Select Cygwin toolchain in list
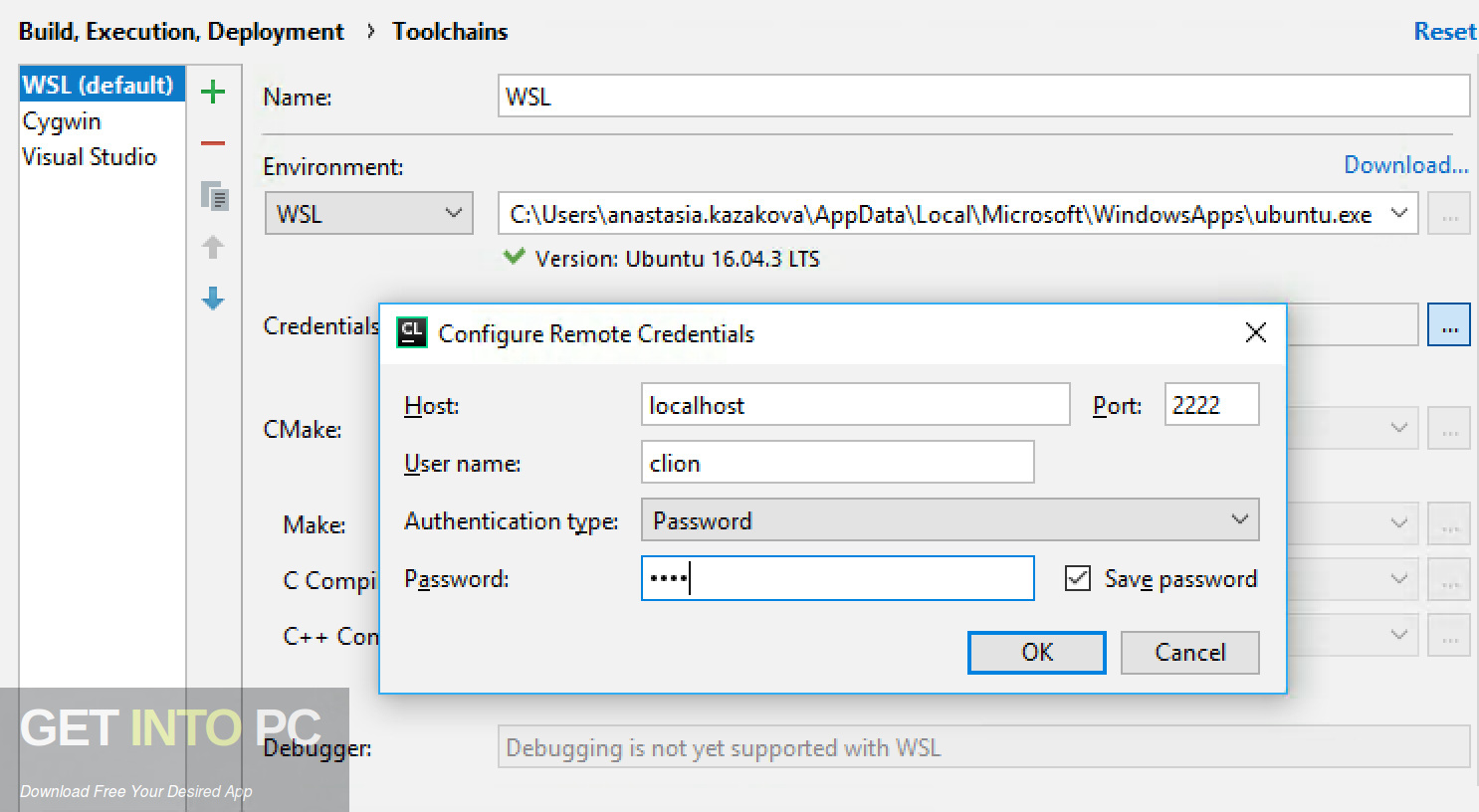This screenshot has width=1479, height=812. (x=102, y=120)
